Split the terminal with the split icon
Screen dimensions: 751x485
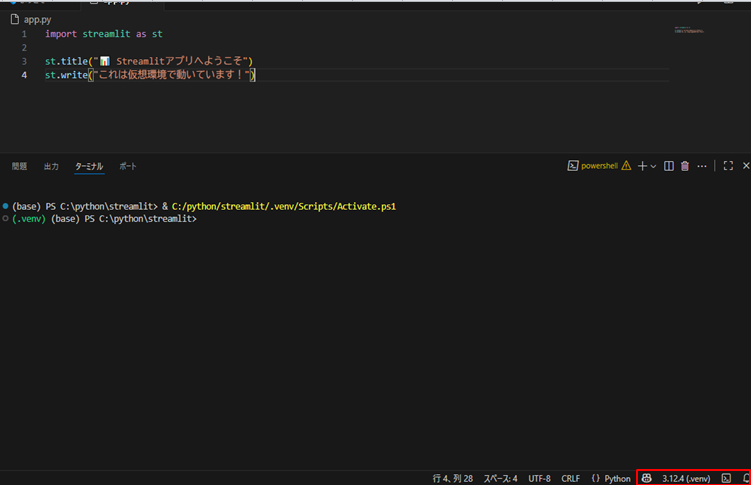click(x=669, y=166)
